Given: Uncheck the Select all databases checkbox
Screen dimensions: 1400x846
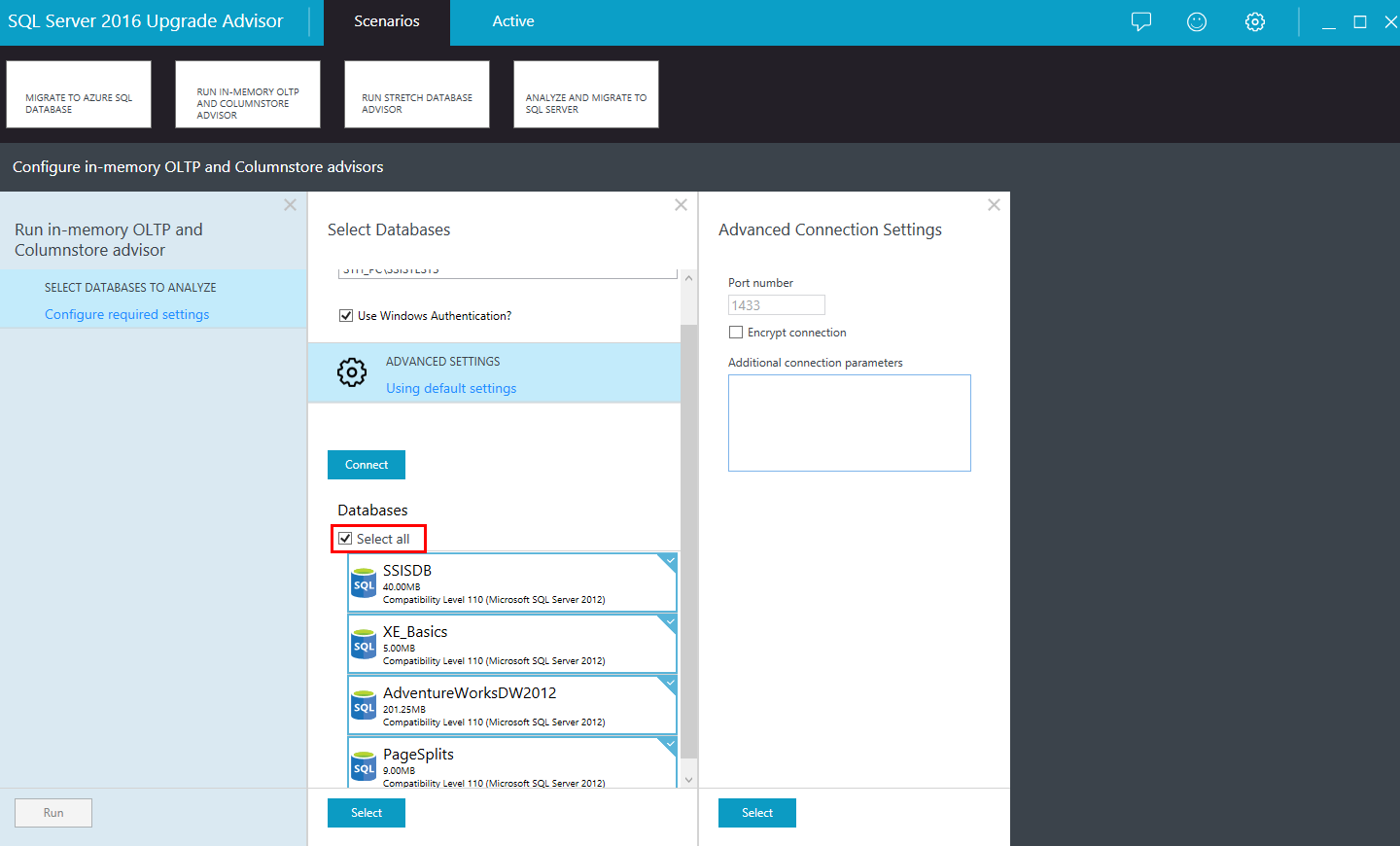Looking at the screenshot, I should (345, 539).
